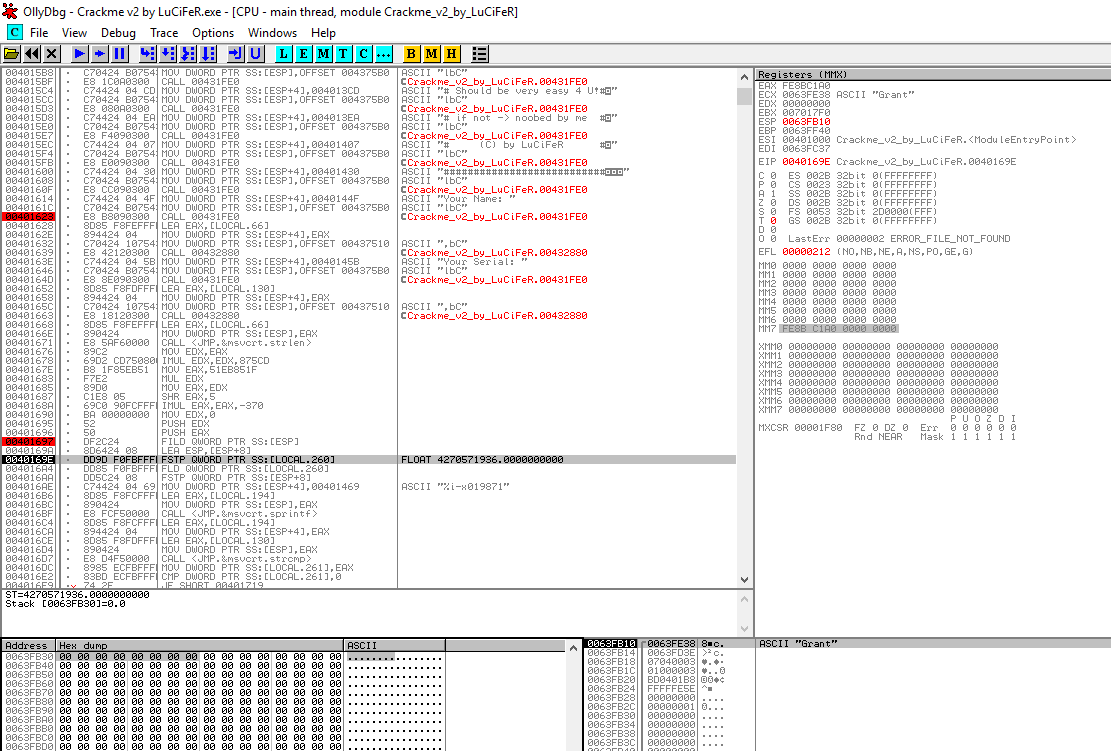Restart the program with rewind icon
The image size is (1111, 751).
[32, 54]
